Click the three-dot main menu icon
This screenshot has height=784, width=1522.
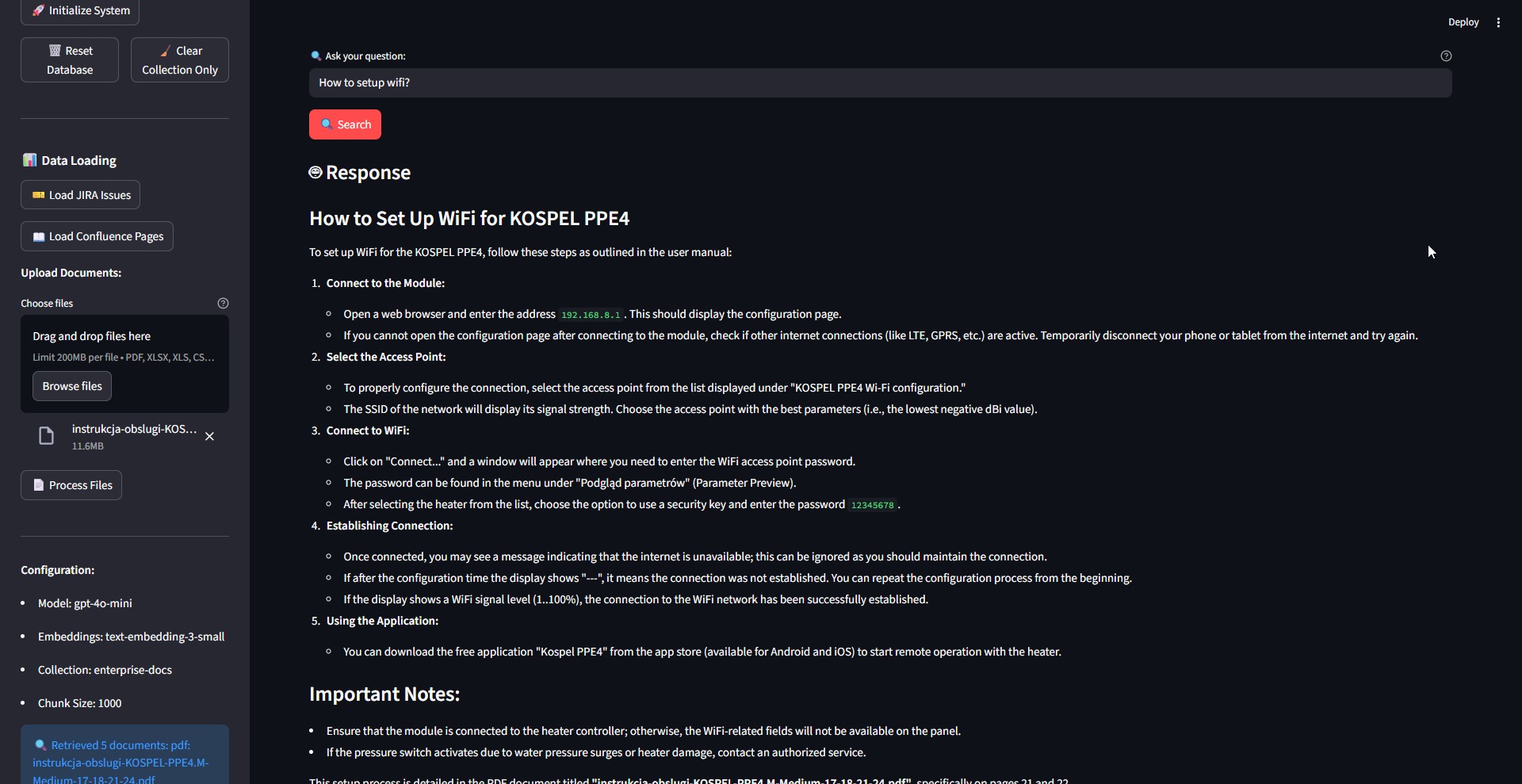pyautogui.click(x=1498, y=22)
